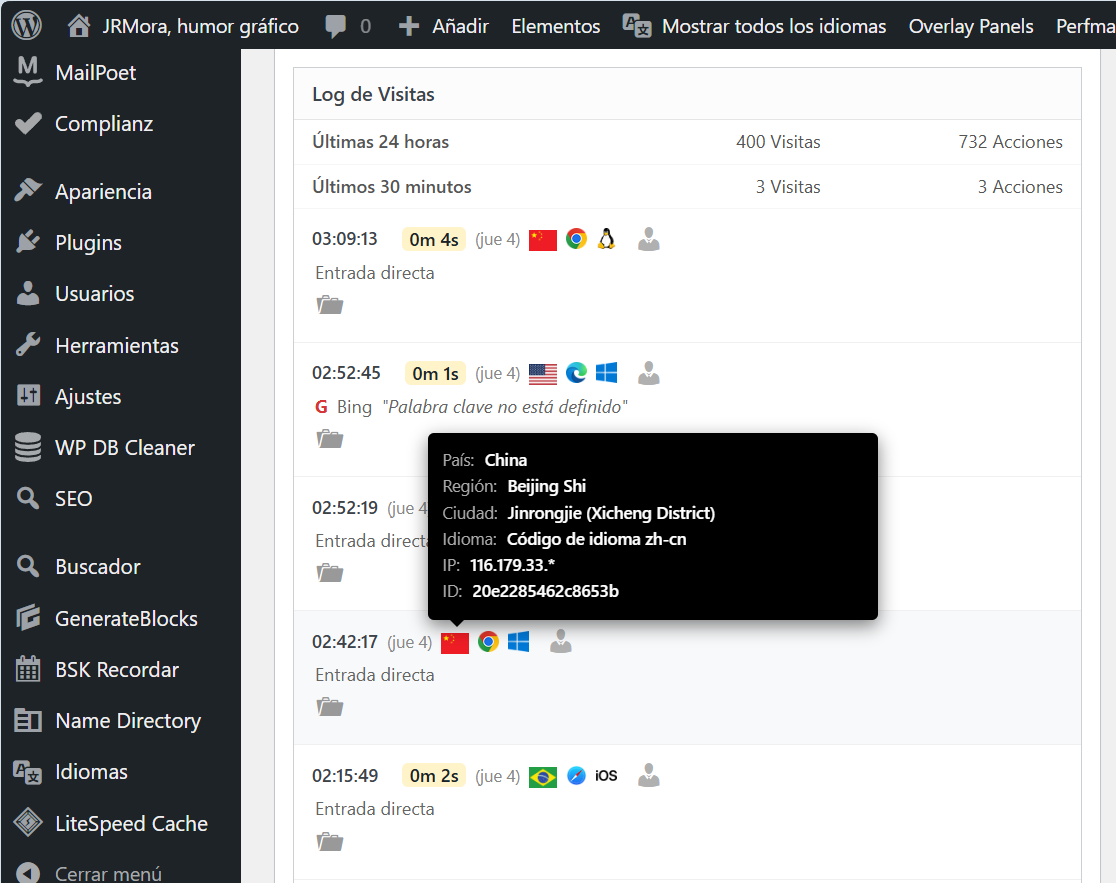Select the Chrome browser icon beside the Linux icon
The image size is (1116, 883).
pos(576,239)
